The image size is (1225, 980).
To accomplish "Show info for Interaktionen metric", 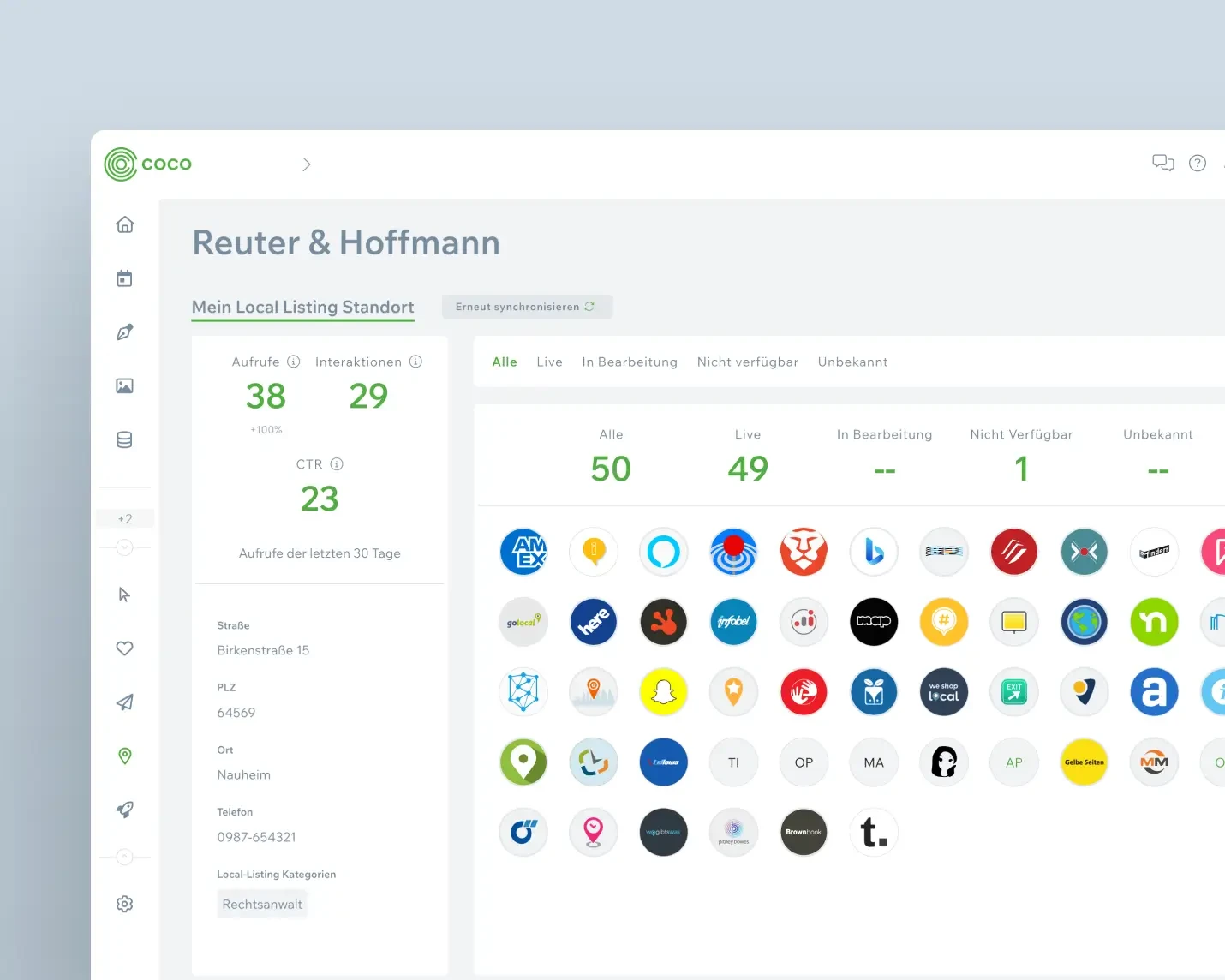I will coord(416,362).
